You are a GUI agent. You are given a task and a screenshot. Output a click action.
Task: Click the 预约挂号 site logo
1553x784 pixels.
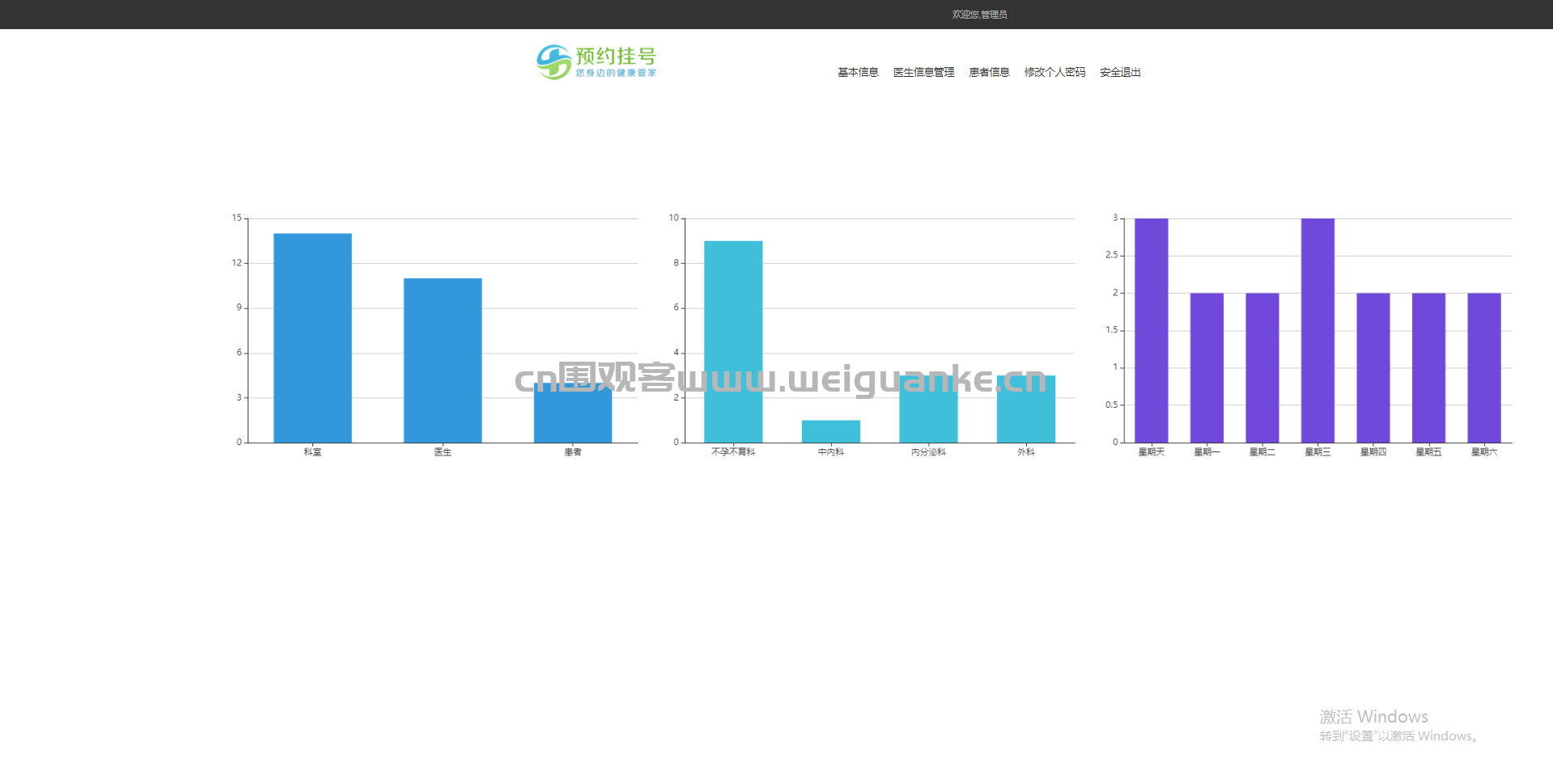(x=596, y=61)
